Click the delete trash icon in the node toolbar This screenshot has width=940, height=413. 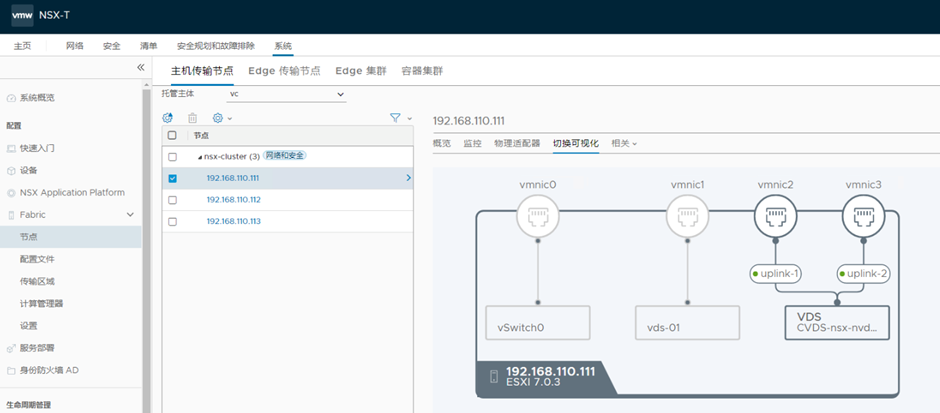pyautogui.click(x=192, y=118)
